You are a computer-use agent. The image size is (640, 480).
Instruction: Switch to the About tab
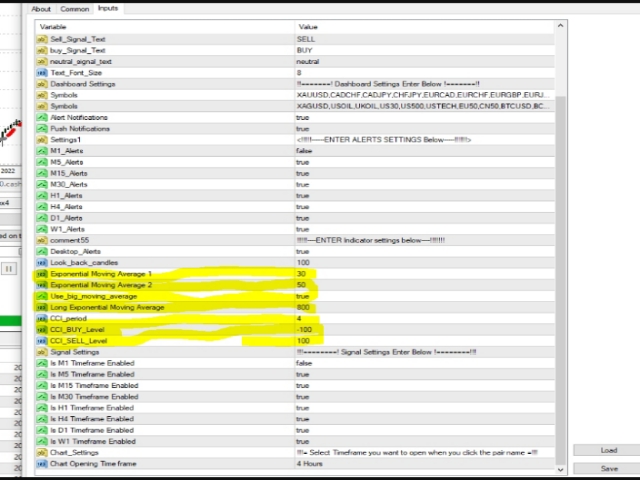(41, 9)
